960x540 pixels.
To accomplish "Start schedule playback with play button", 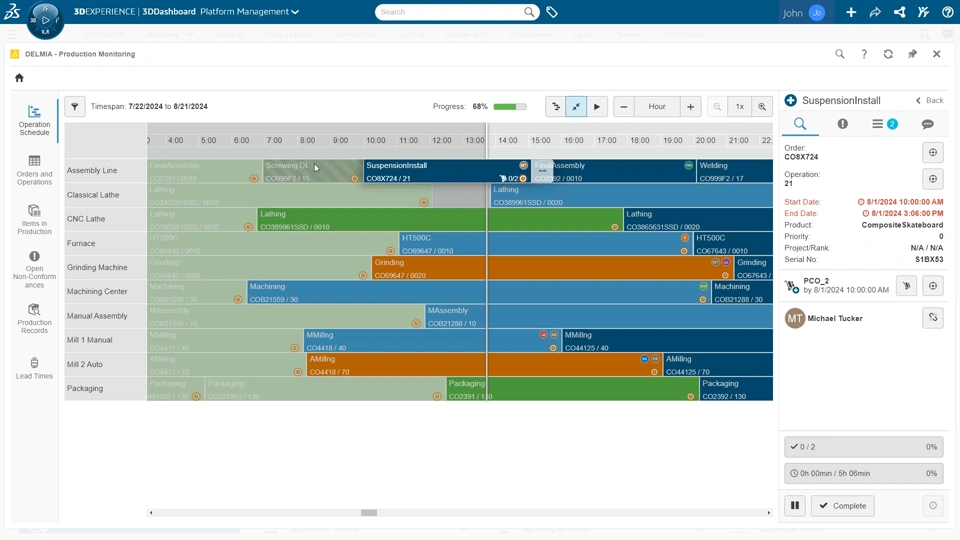I will click(597, 107).
